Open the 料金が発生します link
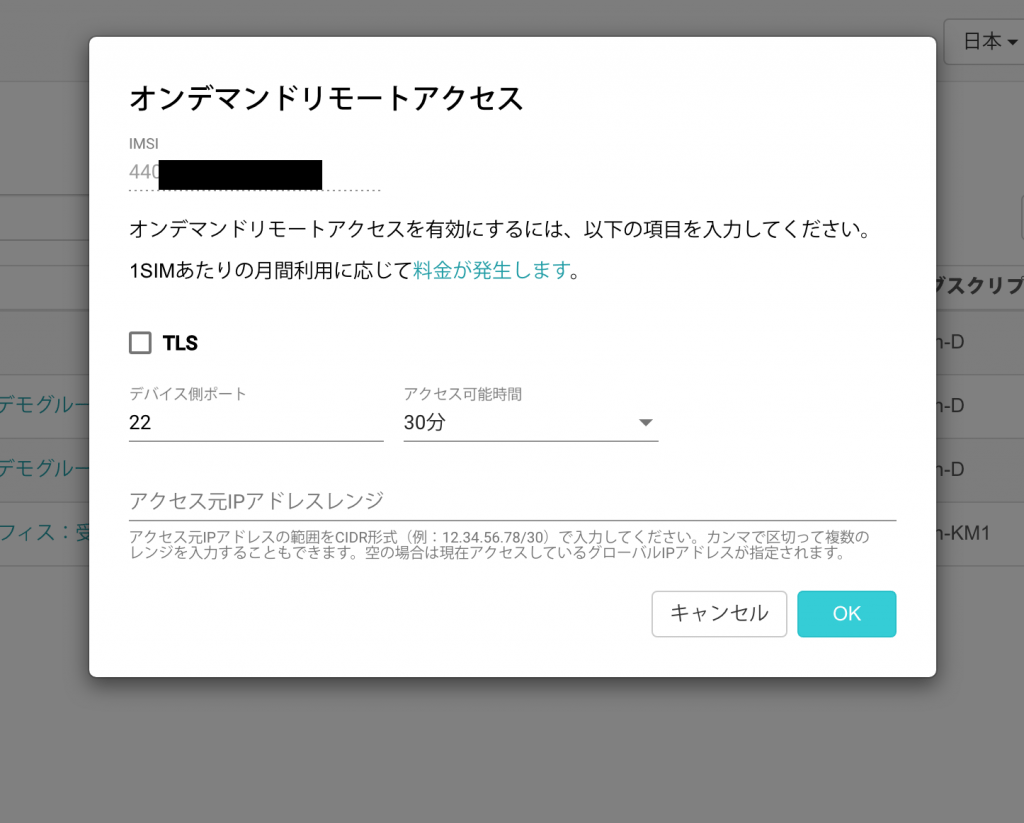Screen dimensions: 1024x823 tap(492, 270)
